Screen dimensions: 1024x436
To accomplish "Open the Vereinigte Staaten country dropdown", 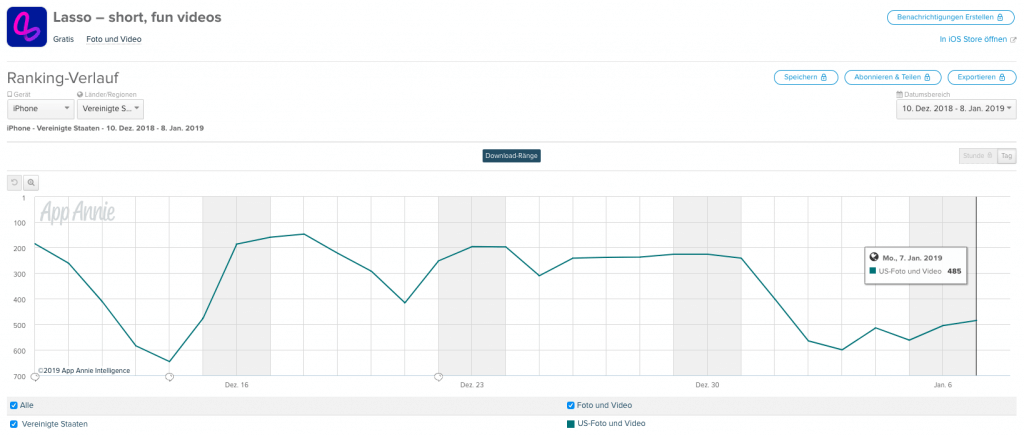I will coord(110,109).
